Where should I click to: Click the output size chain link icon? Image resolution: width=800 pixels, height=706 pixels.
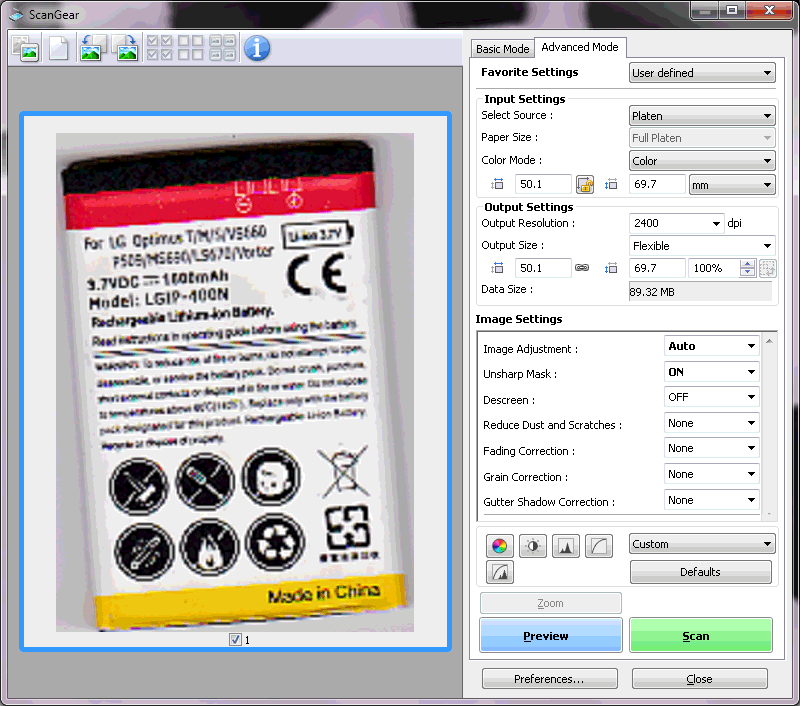coord(582,268)
